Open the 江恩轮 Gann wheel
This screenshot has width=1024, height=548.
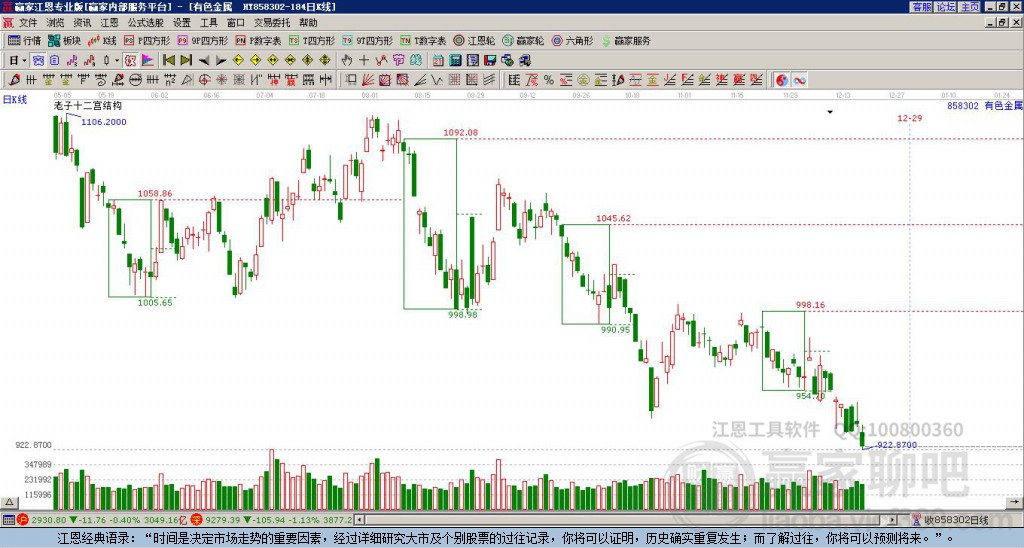pyautogui.click(x=475, y=40)
